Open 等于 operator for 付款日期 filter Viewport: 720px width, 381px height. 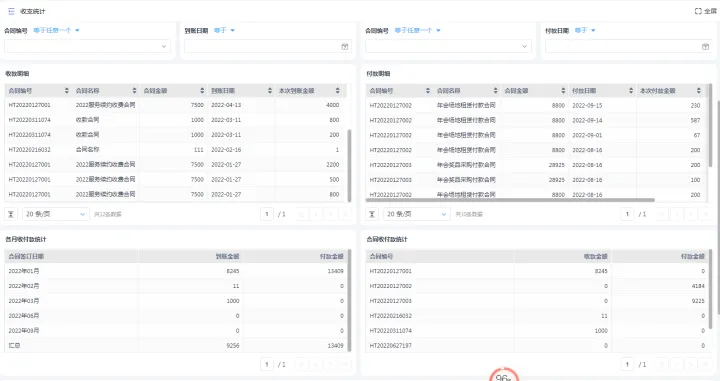585,30
